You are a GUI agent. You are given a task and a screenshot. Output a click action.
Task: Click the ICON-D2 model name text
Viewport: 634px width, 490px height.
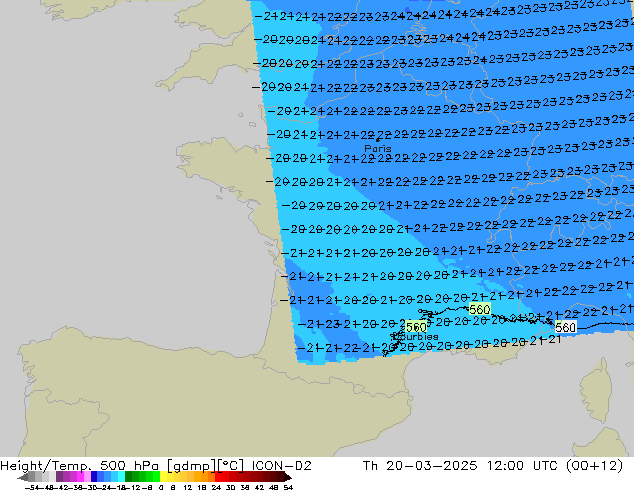[x=281, y=466]
